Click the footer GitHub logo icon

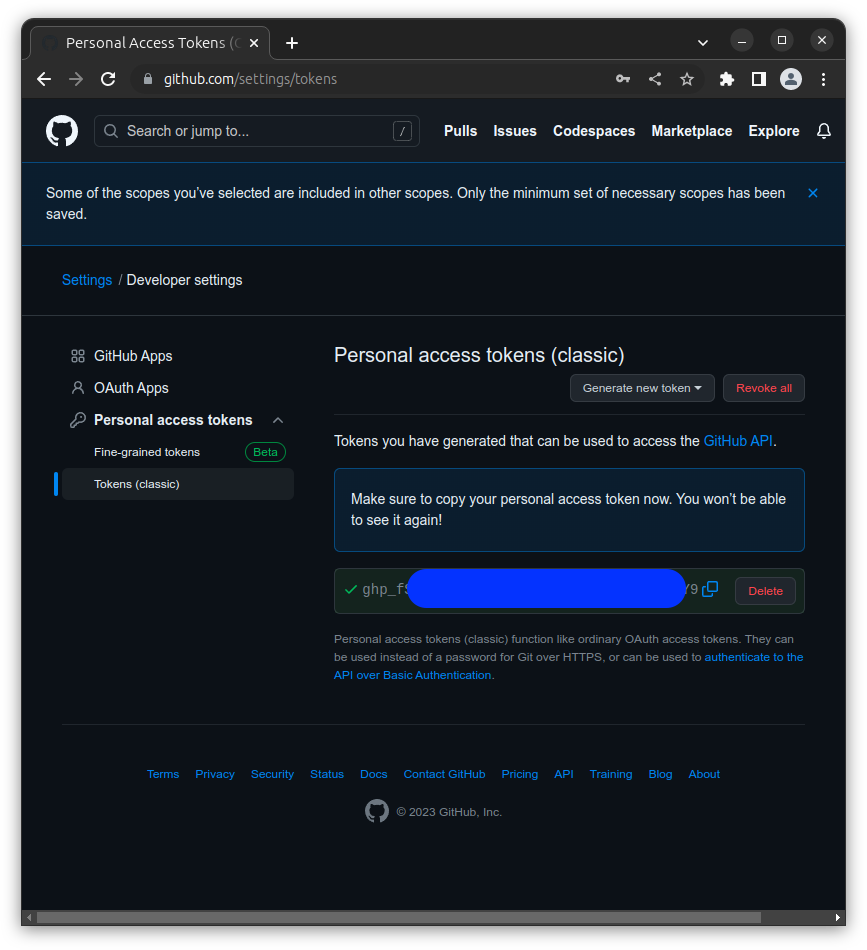(377, 811)
